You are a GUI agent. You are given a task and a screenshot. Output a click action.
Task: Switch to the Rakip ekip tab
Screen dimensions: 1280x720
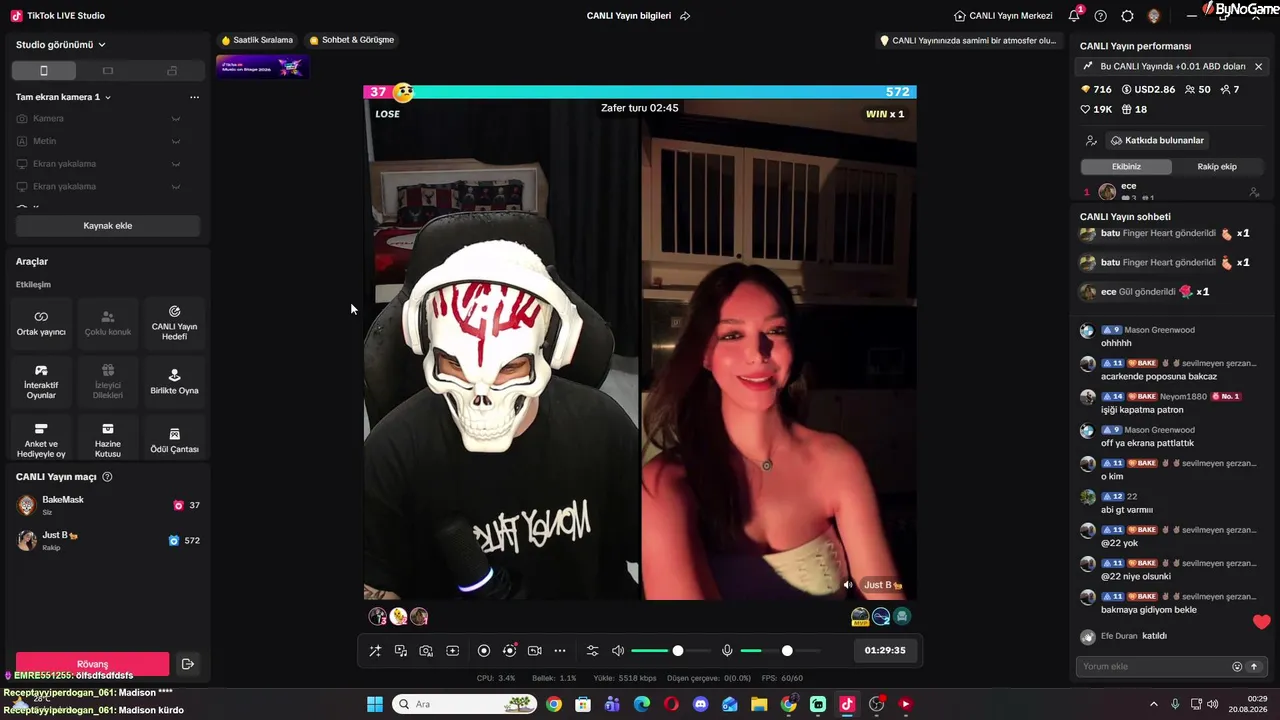point(1217,166)
